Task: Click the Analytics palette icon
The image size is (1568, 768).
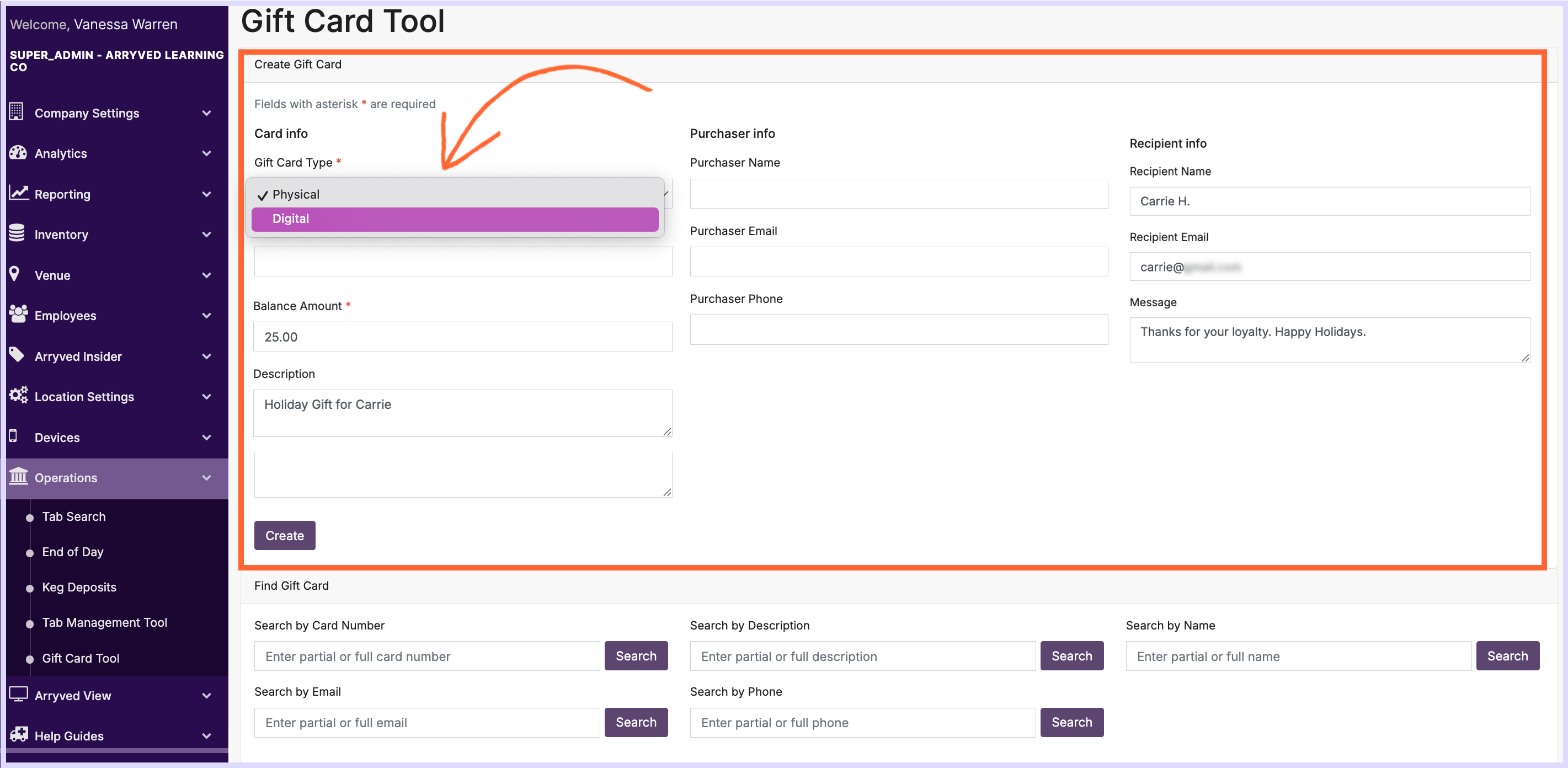Action: (x=18, y=153)
